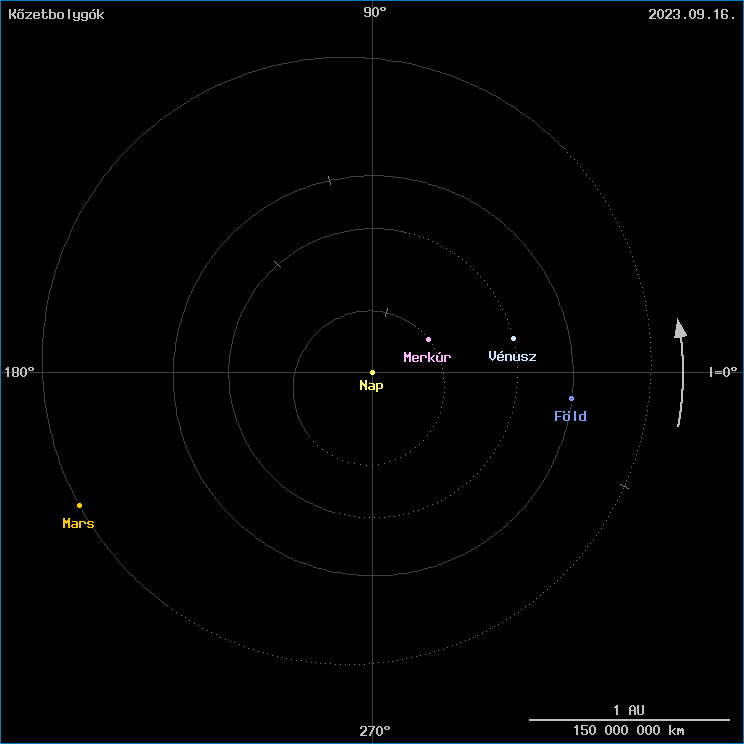
Task: Click the orbital direction arrow
Action: [x=681, y=372]
